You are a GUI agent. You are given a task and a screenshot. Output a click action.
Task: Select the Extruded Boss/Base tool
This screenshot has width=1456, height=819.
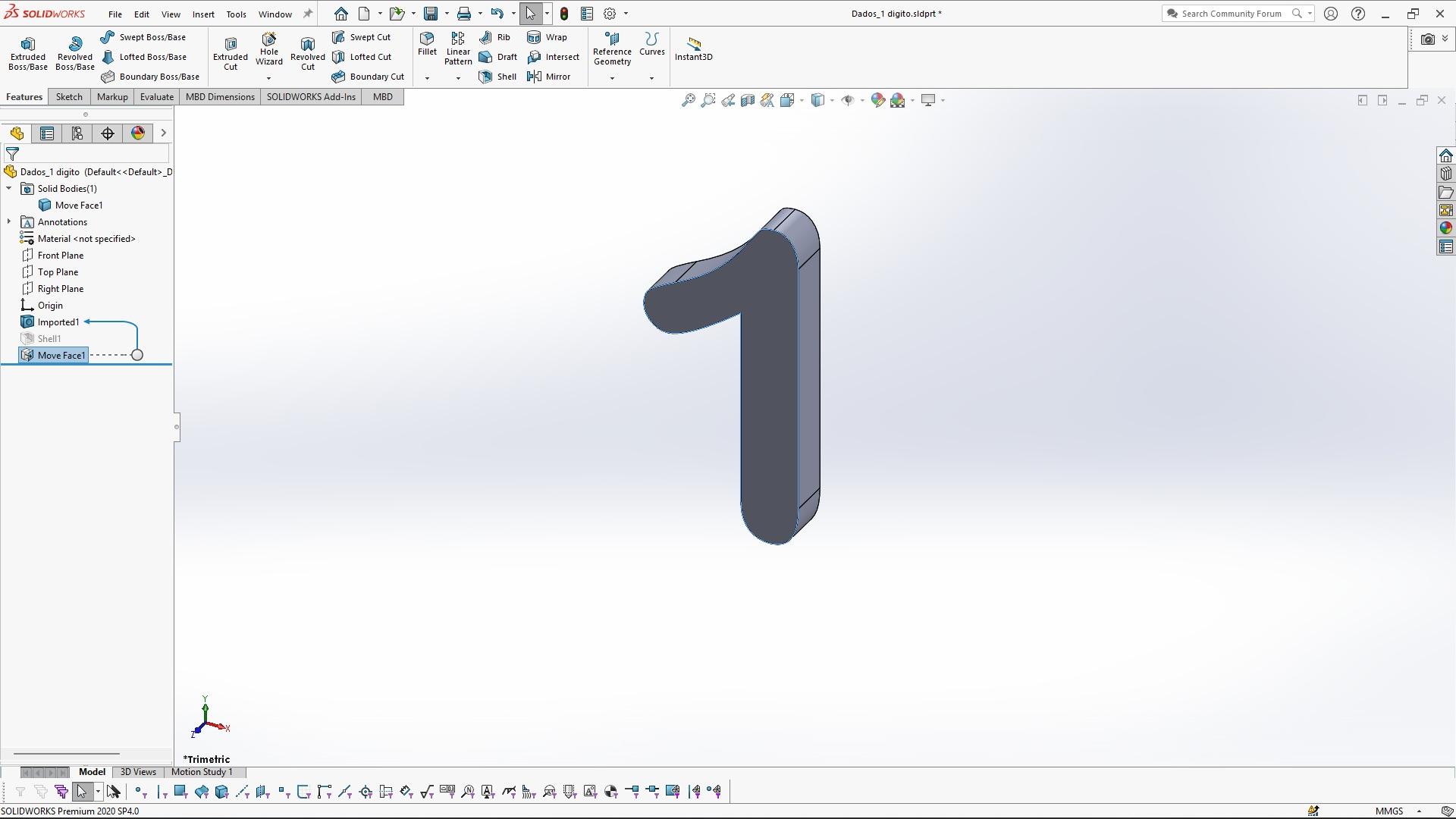28,53
